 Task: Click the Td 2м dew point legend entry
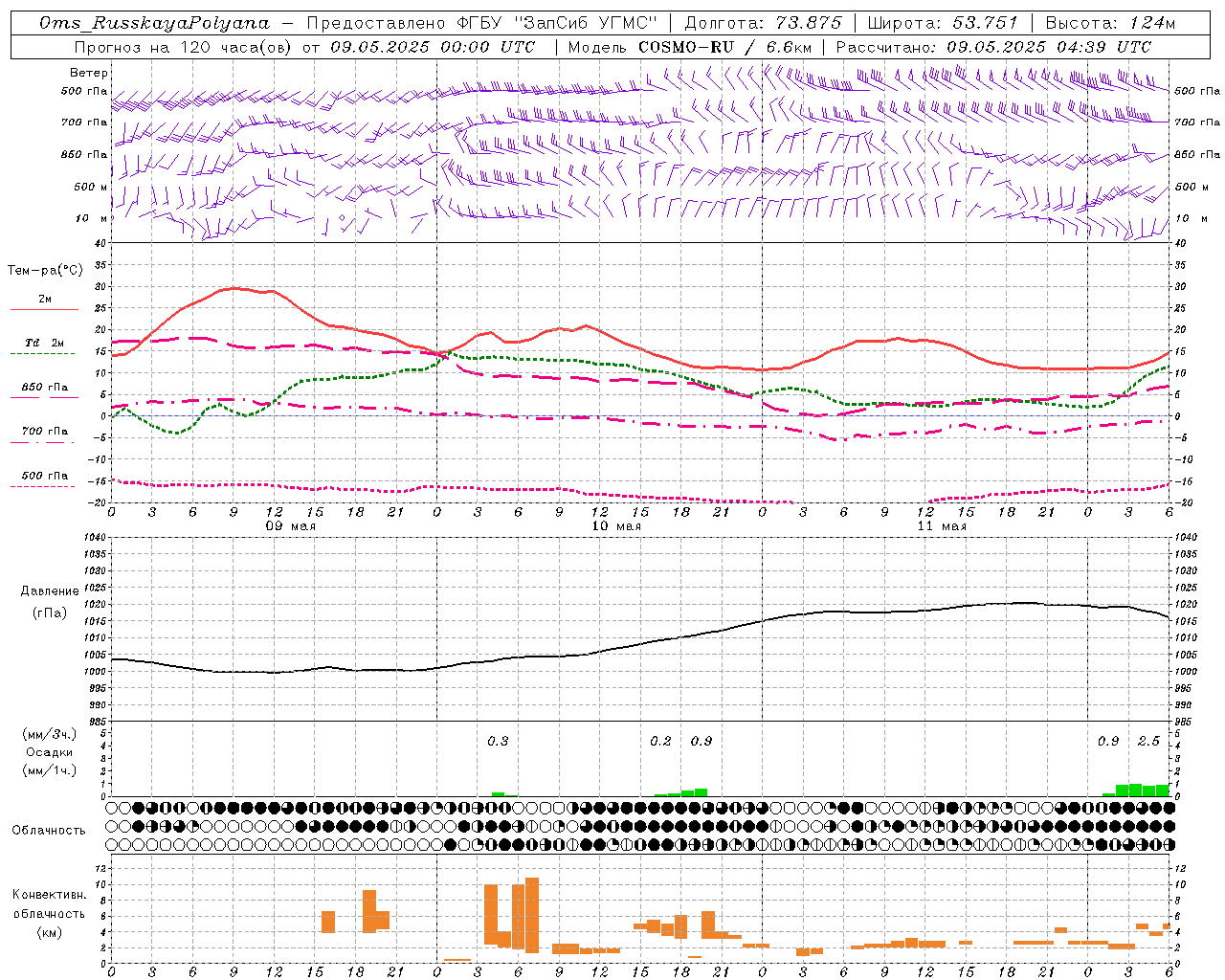pyautogui.click(x=45, y=343)
